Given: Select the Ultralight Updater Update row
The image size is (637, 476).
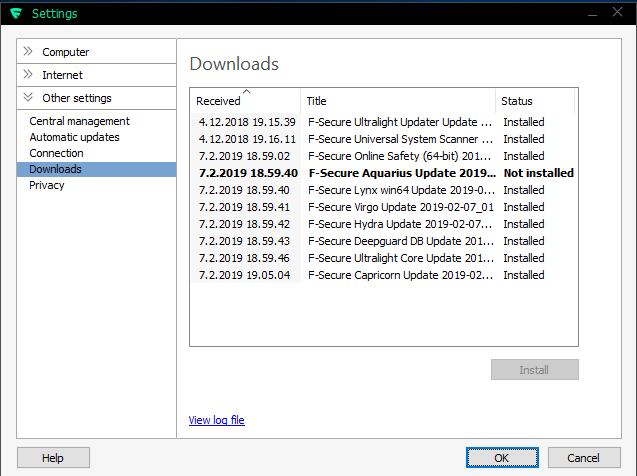Looking at the screenshot, I should tap(384, 122).
